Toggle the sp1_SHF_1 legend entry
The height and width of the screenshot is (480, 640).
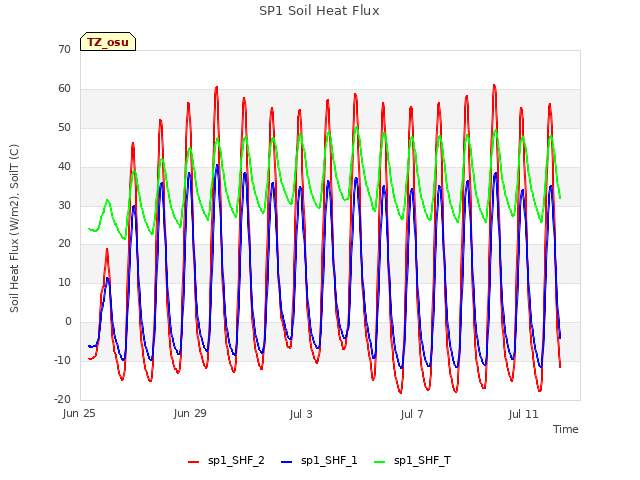319,461
